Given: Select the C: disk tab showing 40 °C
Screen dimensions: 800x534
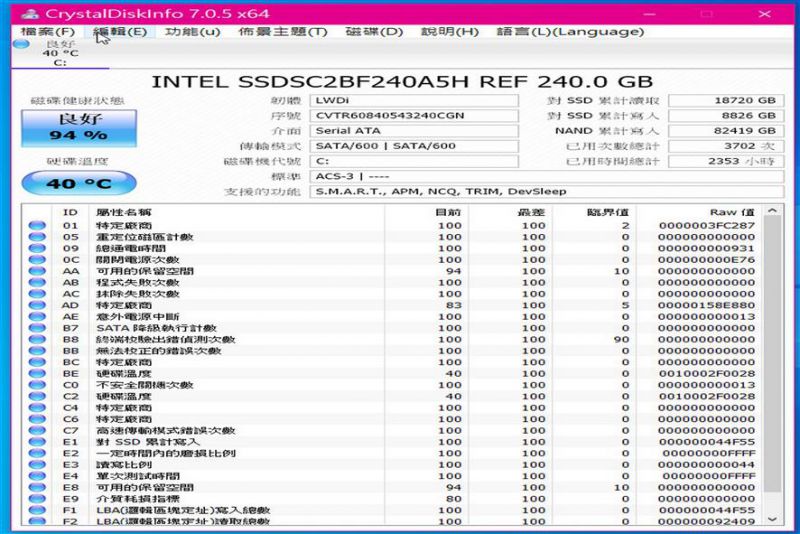Looking at the screenshot, I should point(60,54).
